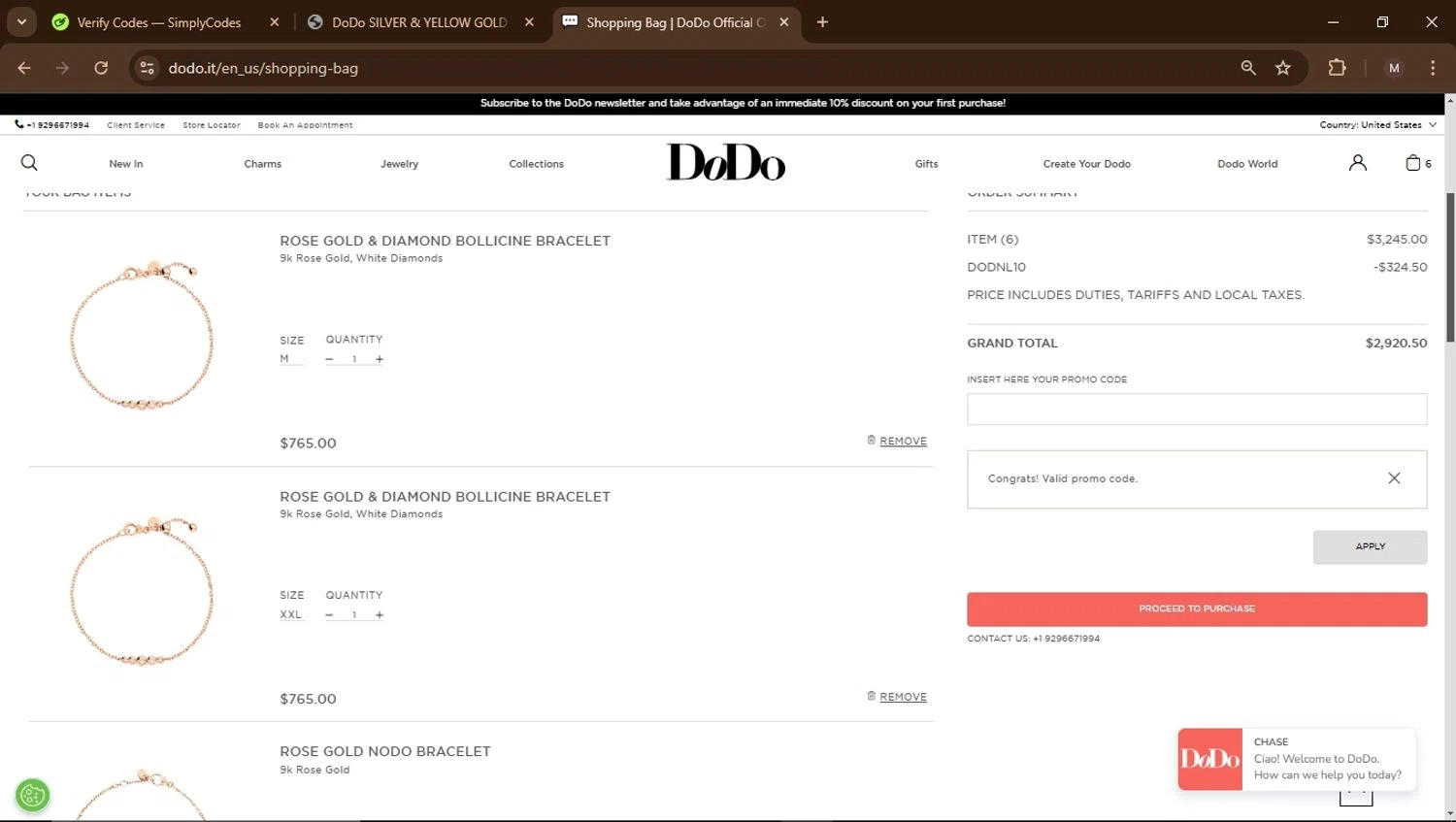Open cookie preferences green icon
1456x822 pixels.
pyautogui.click(x=32, y=796)
